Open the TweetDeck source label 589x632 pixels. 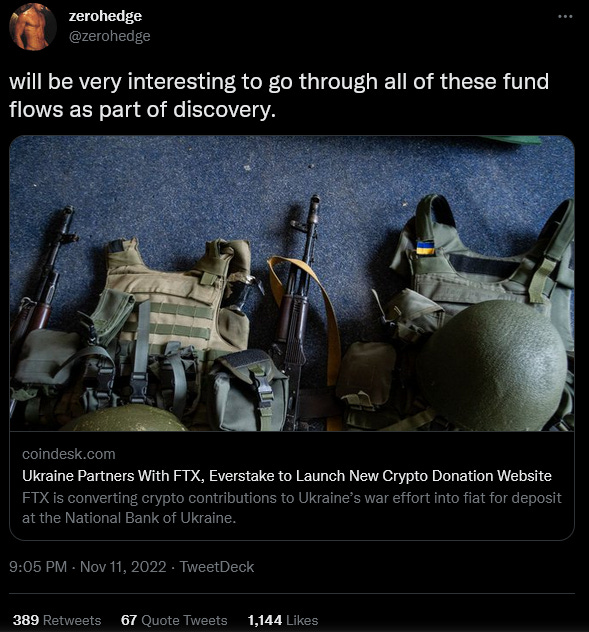click(216, 567)
